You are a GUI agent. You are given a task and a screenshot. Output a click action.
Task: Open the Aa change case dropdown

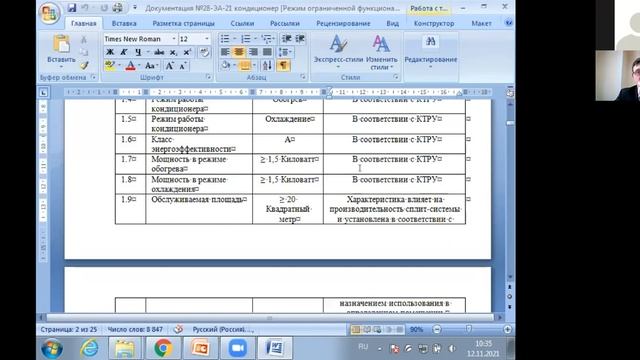(x=151, y=65)
